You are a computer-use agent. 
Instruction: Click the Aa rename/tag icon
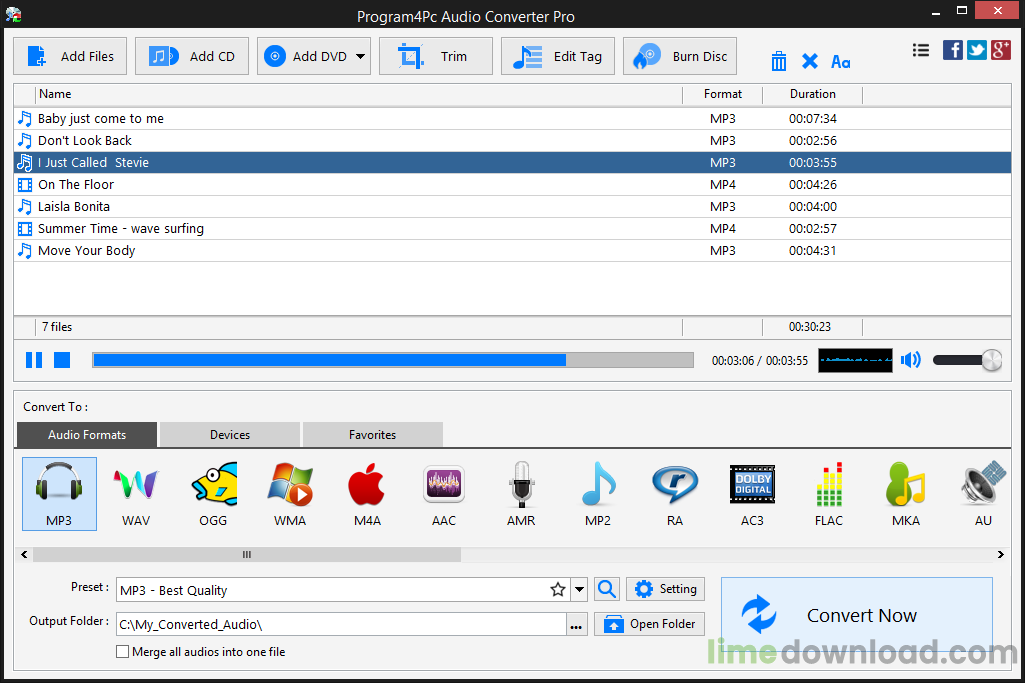(x=841, y=61)
